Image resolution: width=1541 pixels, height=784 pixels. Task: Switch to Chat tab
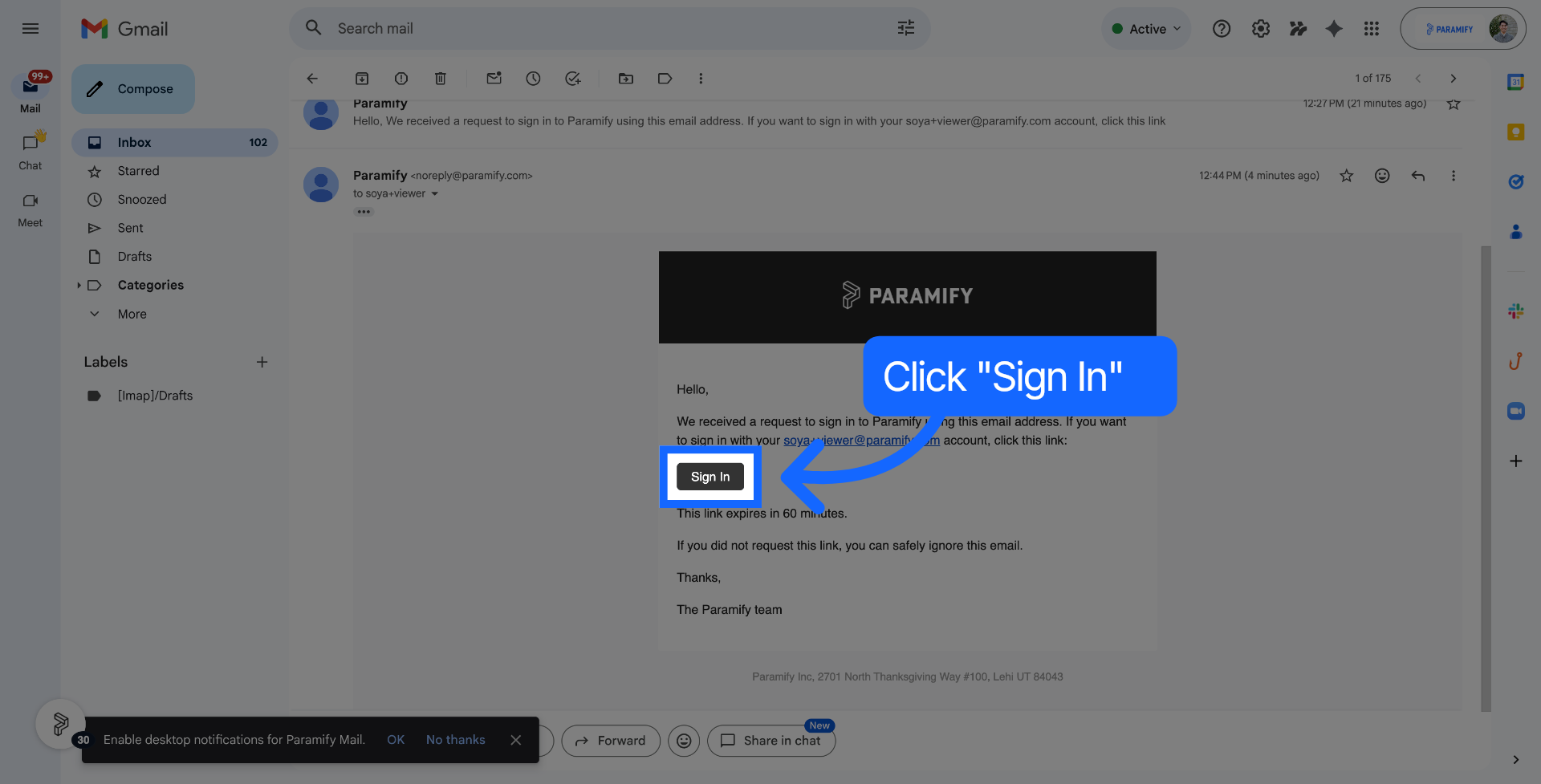pyautogui.click(x=30, y=152)
